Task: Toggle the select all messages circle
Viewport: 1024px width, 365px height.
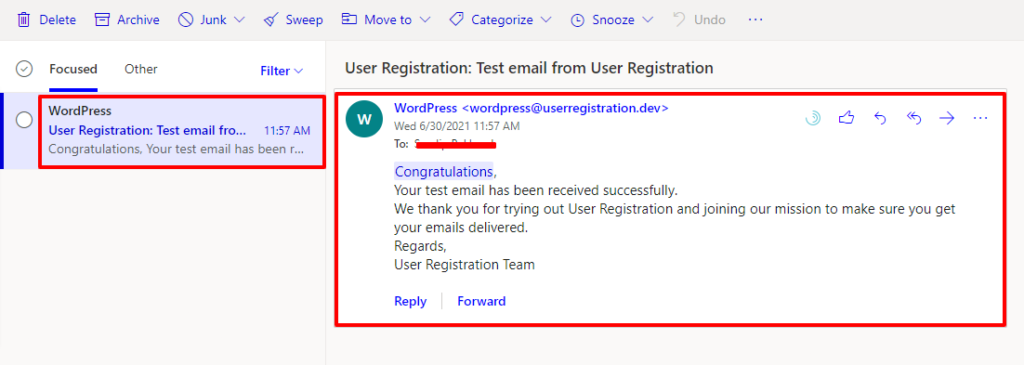Action: click(x=24, y=69)
